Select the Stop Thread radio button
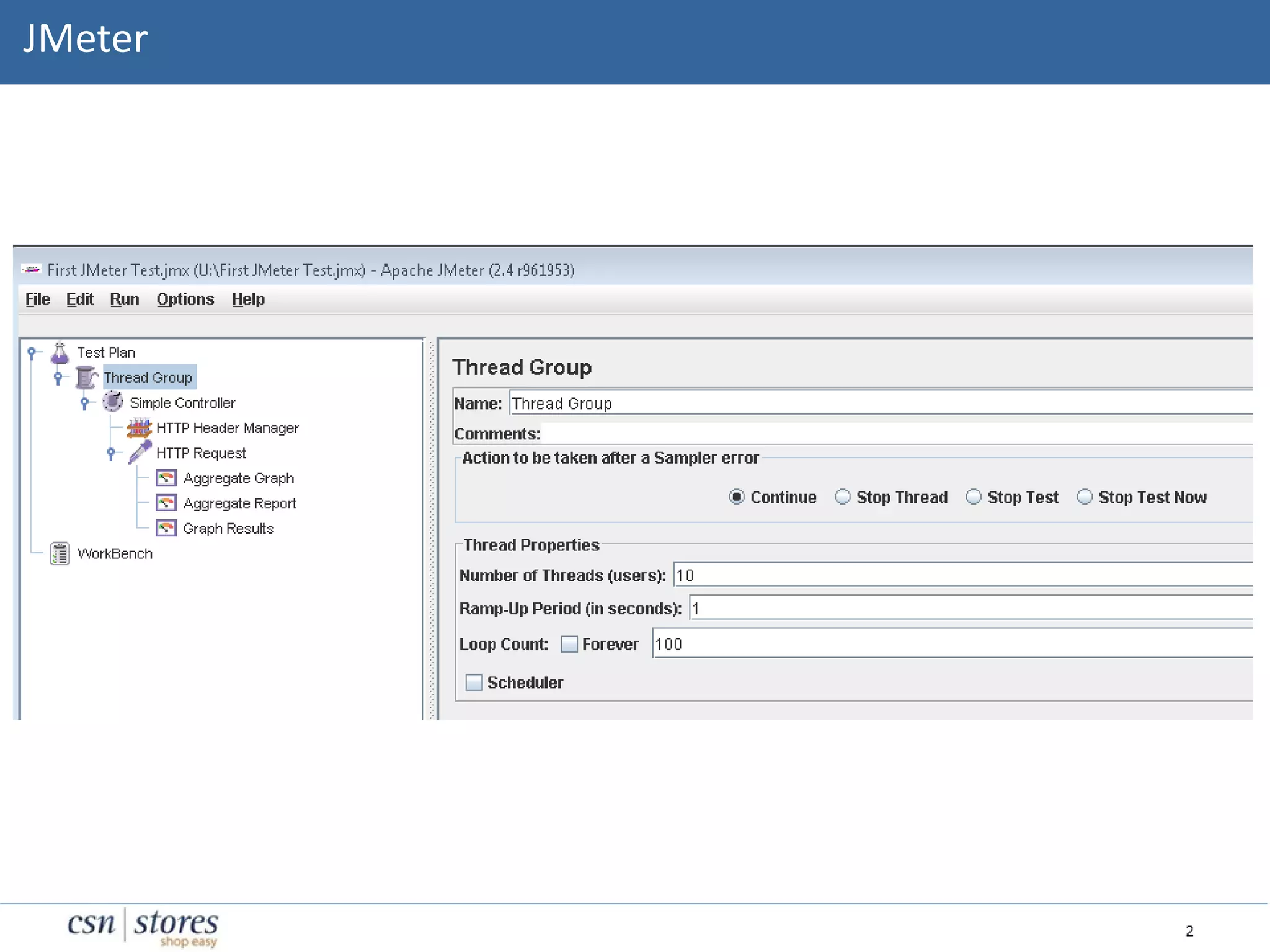Viewport: 1270px width, 952px height. click(842, 497)
